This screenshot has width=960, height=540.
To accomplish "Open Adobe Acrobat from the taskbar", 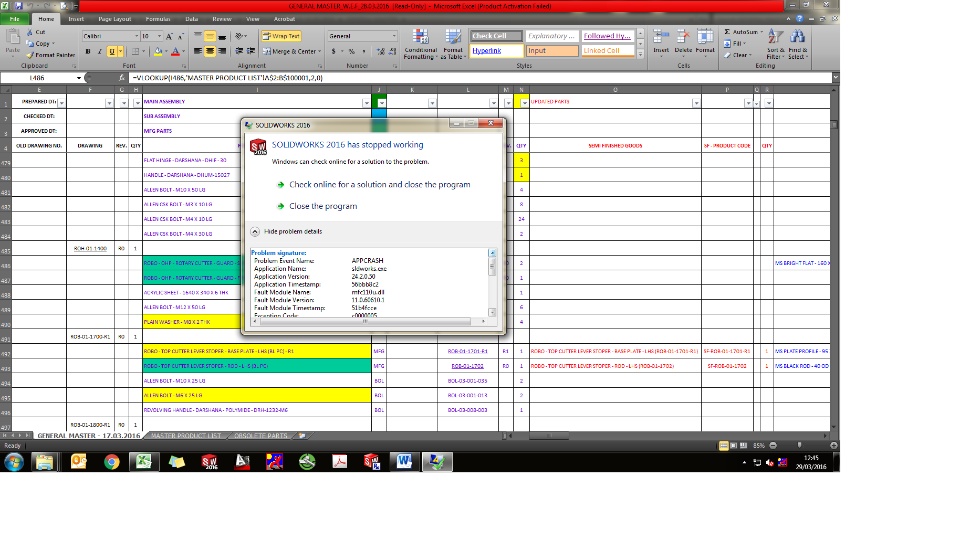I will click(339, 462).
